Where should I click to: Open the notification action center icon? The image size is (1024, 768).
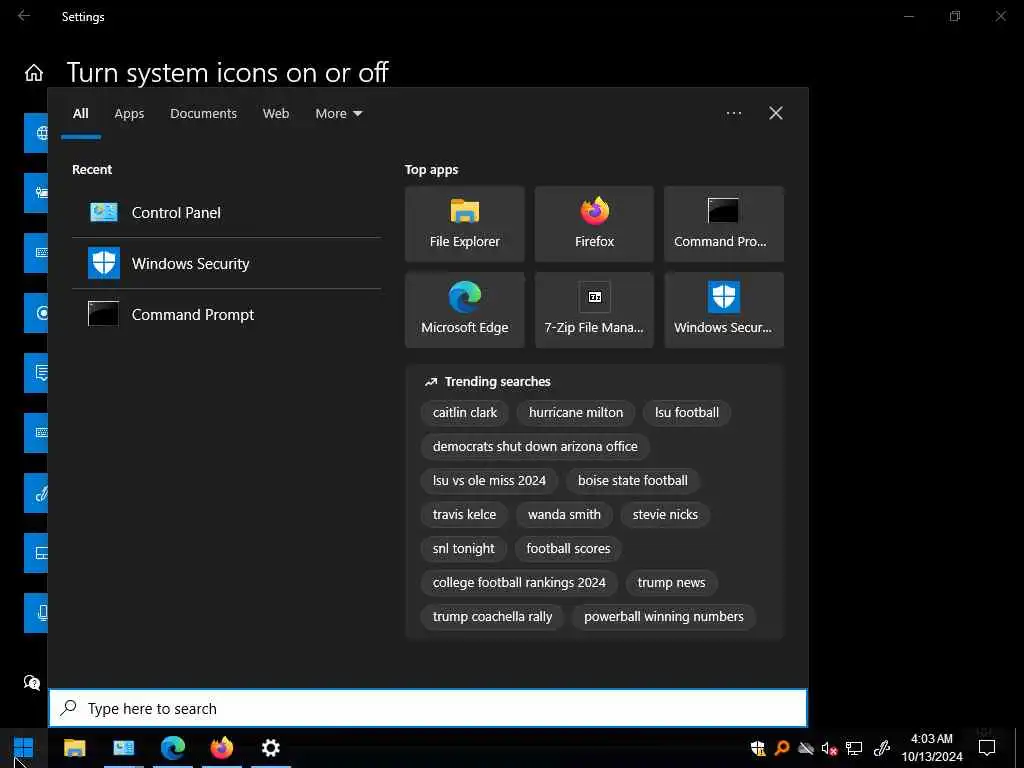pyautogui.click(x=987, y=748)
